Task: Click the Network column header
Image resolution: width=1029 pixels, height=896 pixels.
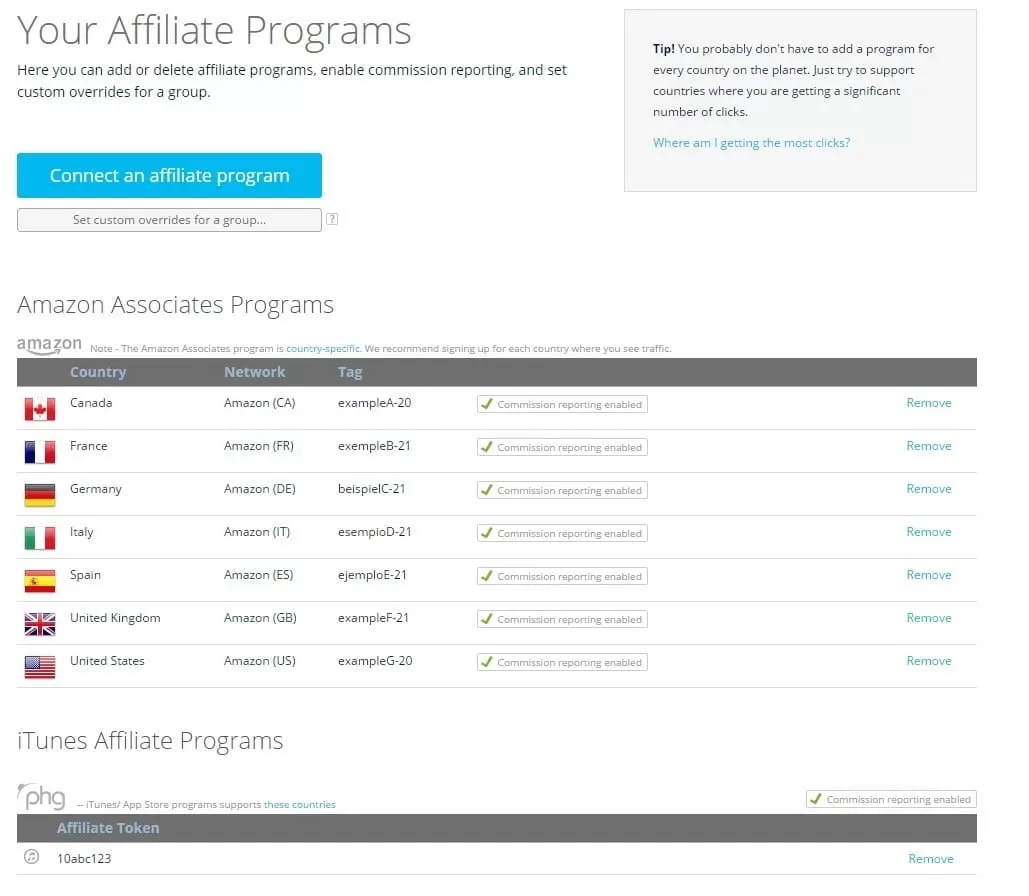Action: pos(255,372)
